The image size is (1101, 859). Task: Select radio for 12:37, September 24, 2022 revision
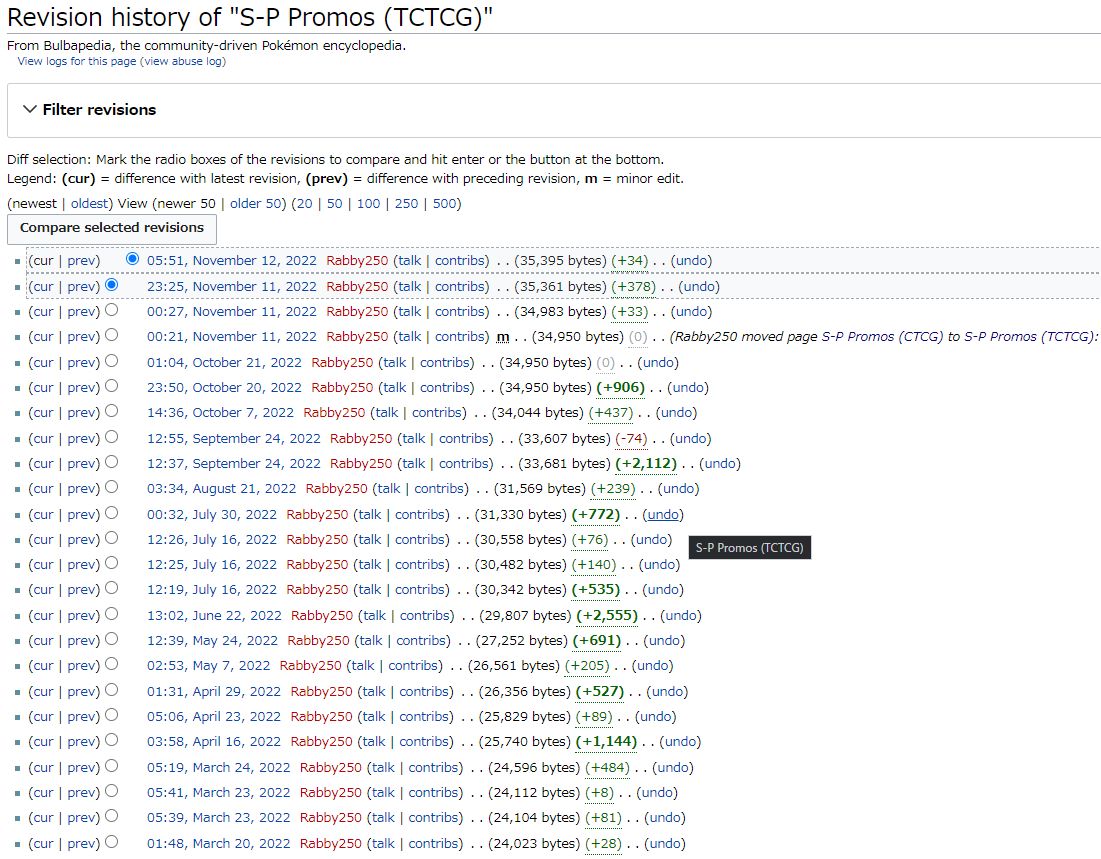(x=111, y=461)
